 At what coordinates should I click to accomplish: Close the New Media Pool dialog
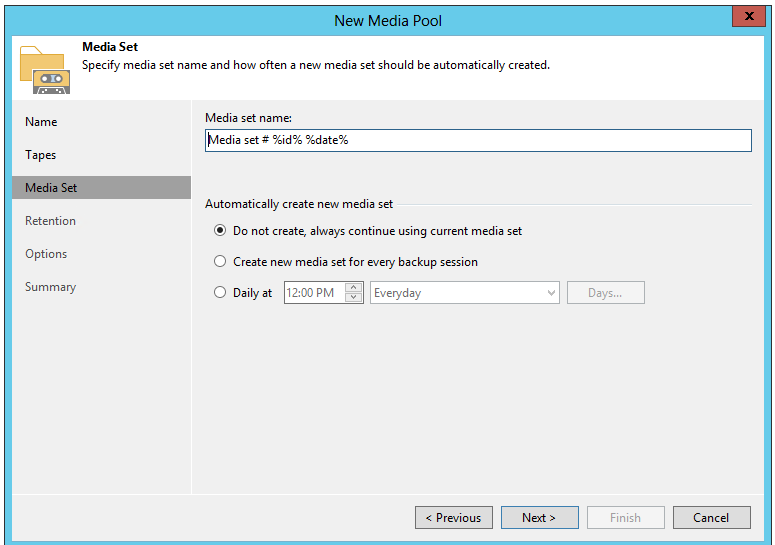click(746, 16)
